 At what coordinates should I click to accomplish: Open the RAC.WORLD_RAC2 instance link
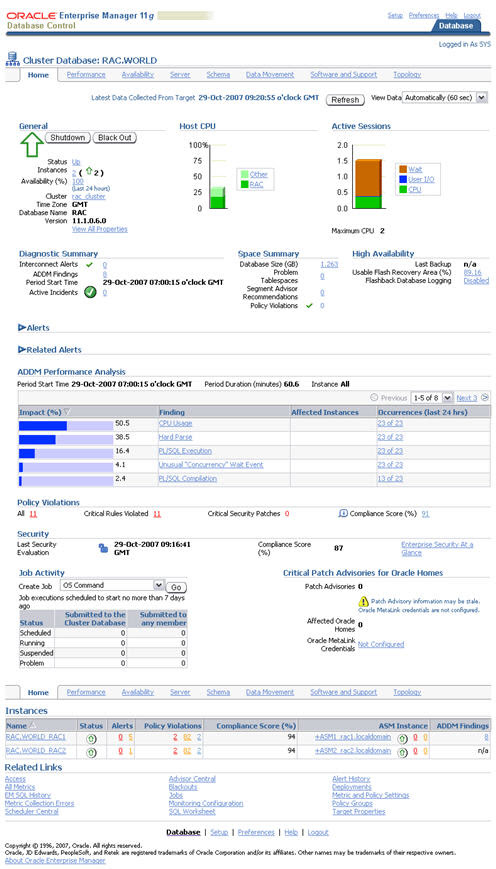[x=35, y=752]
